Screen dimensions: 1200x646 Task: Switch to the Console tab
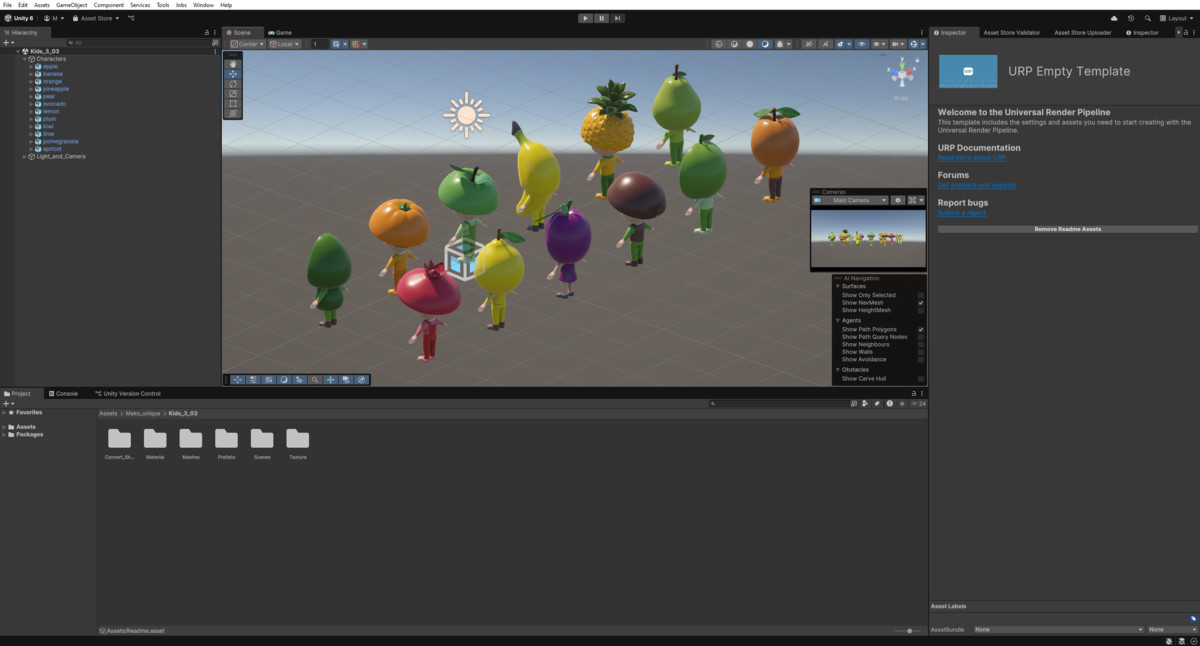tap(63, 393)
